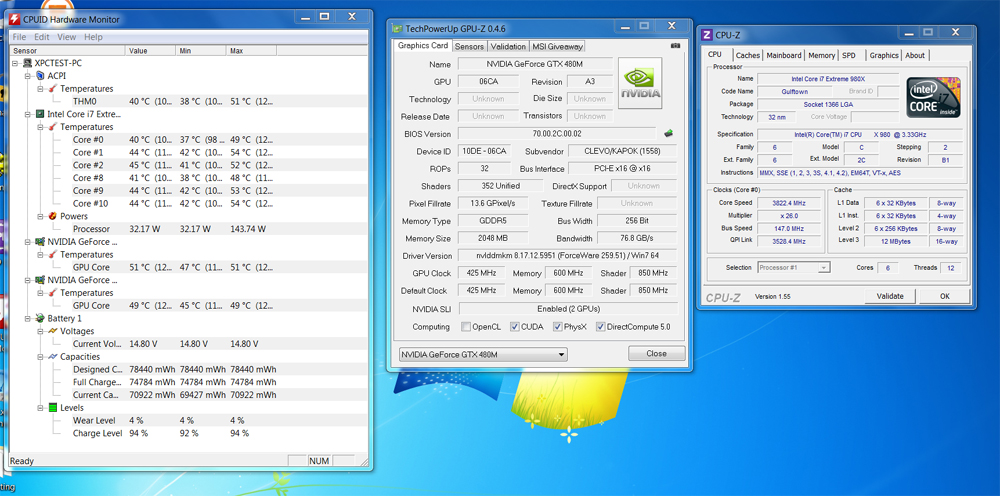
Task: Collapse the ACPI tree node
Action: (27, 76)
